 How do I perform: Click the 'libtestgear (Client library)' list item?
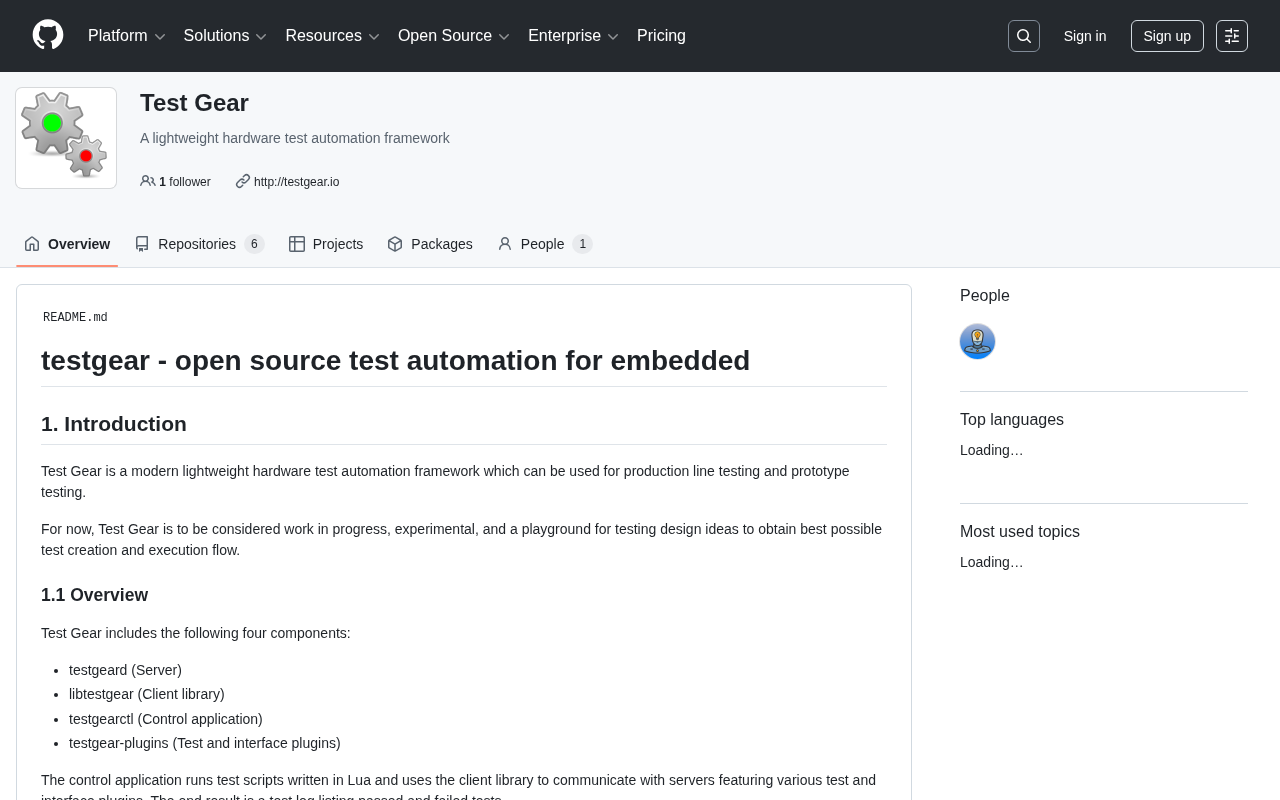(147, 694)
